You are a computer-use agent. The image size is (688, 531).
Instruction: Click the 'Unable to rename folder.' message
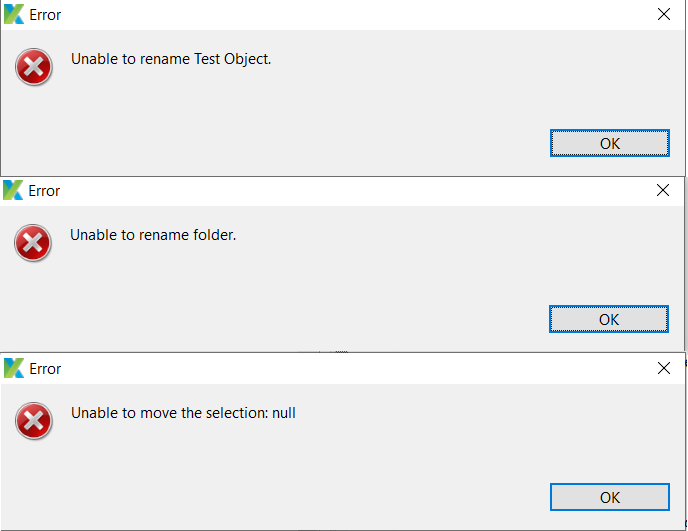pos(153,235)
